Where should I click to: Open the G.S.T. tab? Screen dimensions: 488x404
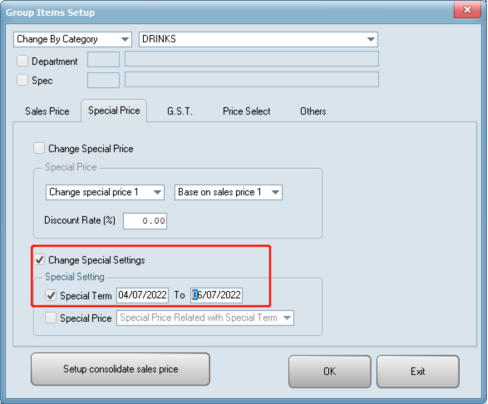pyautogui.click(x=180, y=111)
